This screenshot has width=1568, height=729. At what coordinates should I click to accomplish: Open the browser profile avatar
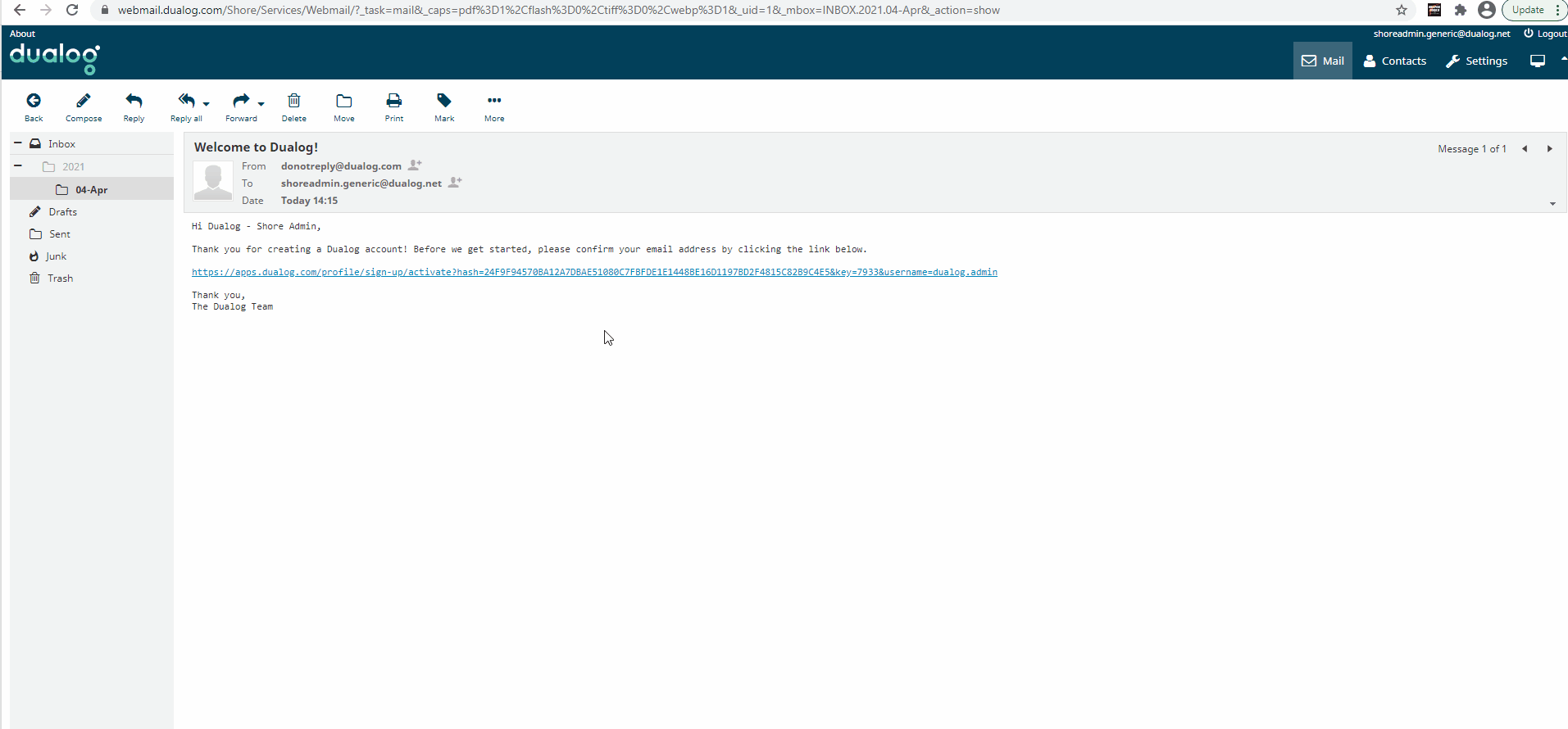coord(1487,10)
